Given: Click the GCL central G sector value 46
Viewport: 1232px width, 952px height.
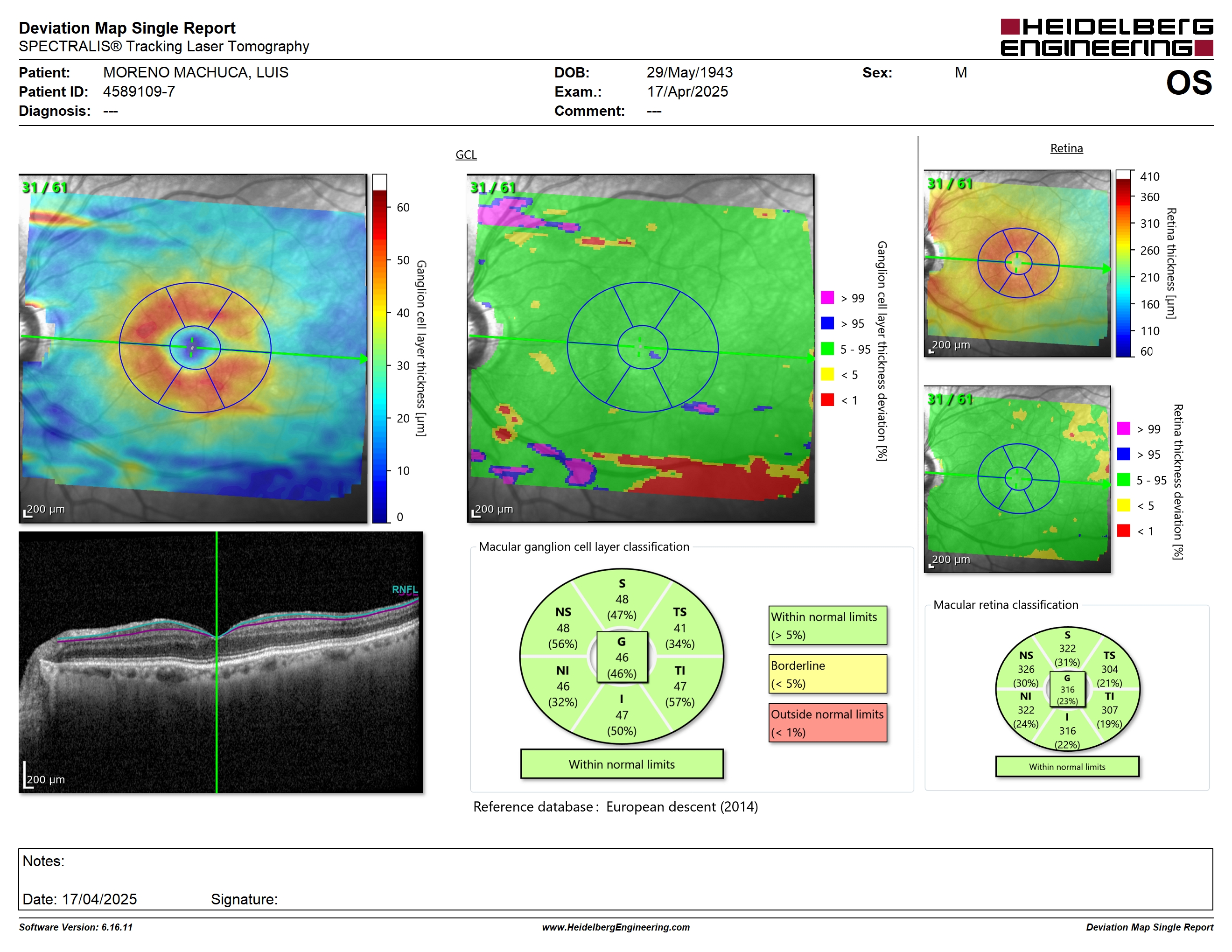Looking at the screenshot, I should [x=622, y=658].
